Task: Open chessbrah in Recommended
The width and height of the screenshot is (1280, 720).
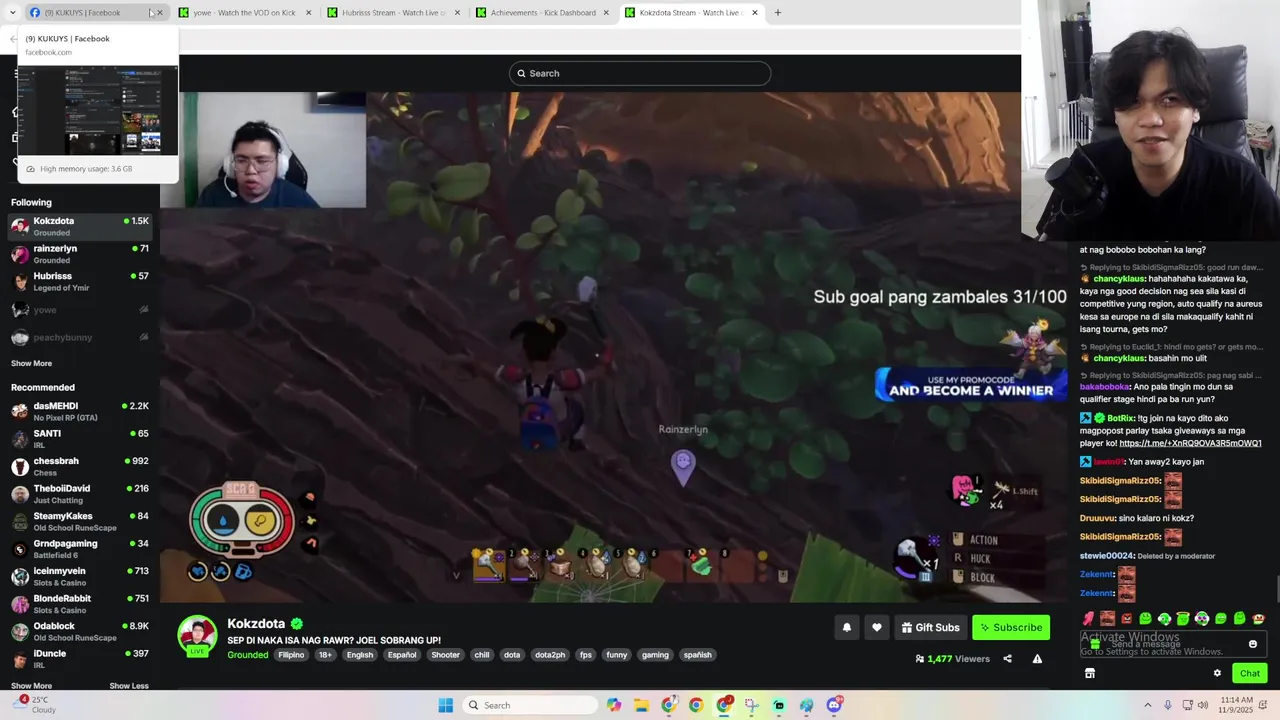Action: (x=80, y=466)
